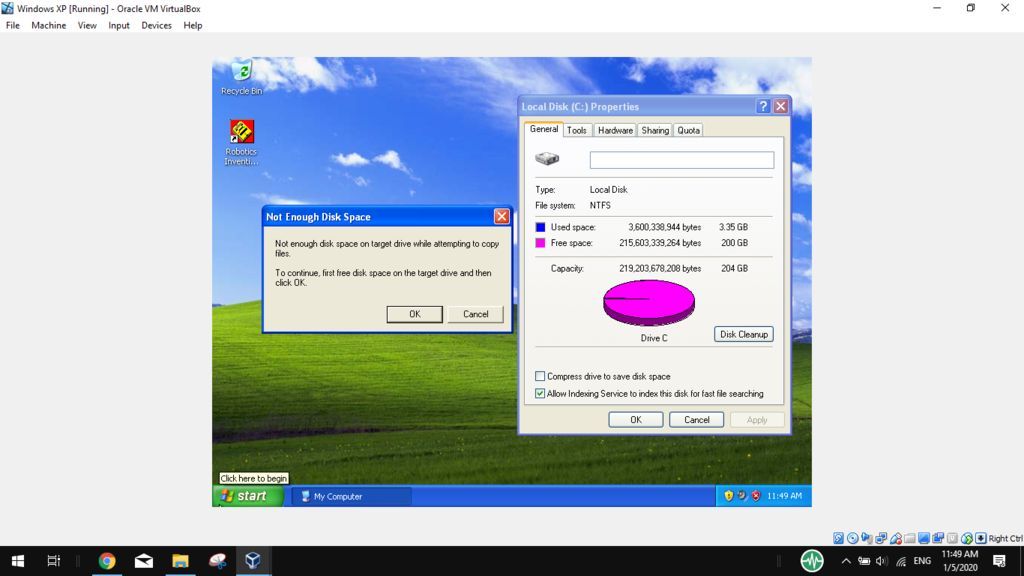Click host volume speaker icon
The height and width of the screenshot is (576, 1024).
[882, 561]
